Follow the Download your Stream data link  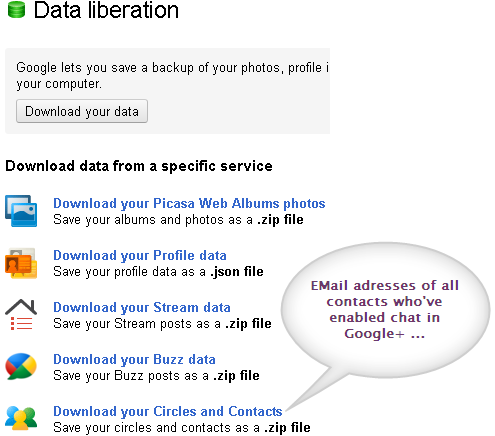point(142,307)
